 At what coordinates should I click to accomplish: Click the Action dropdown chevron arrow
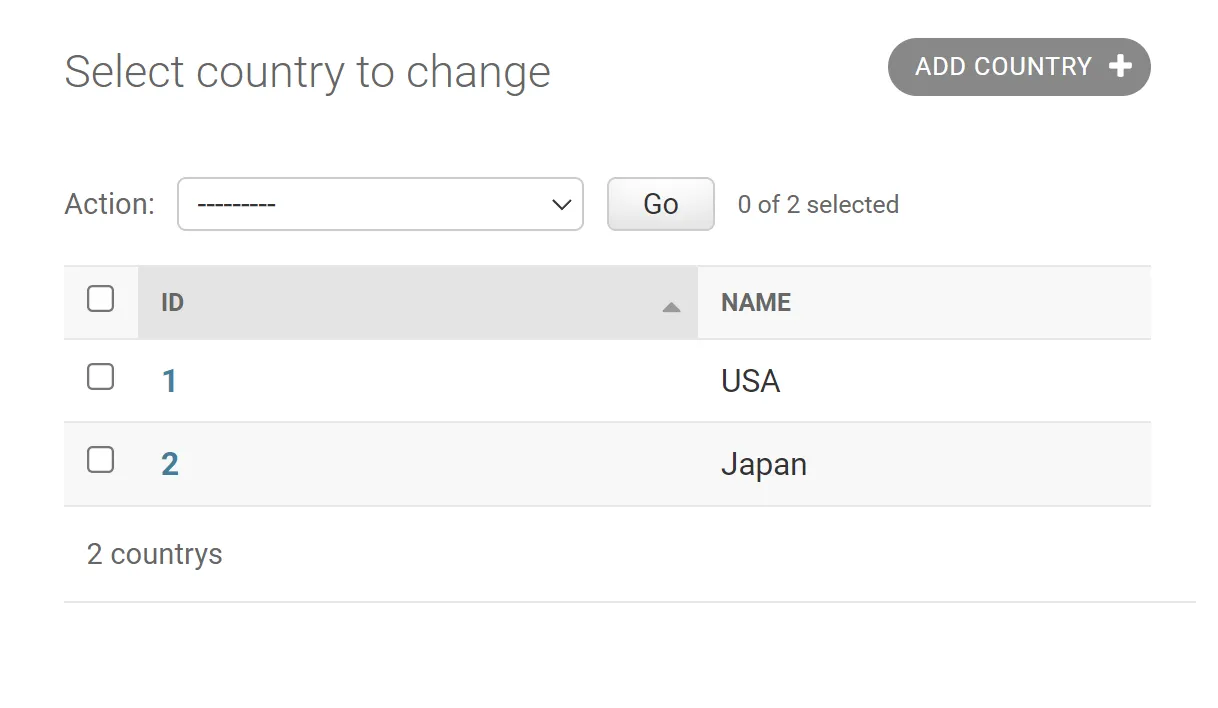(561, 204)
